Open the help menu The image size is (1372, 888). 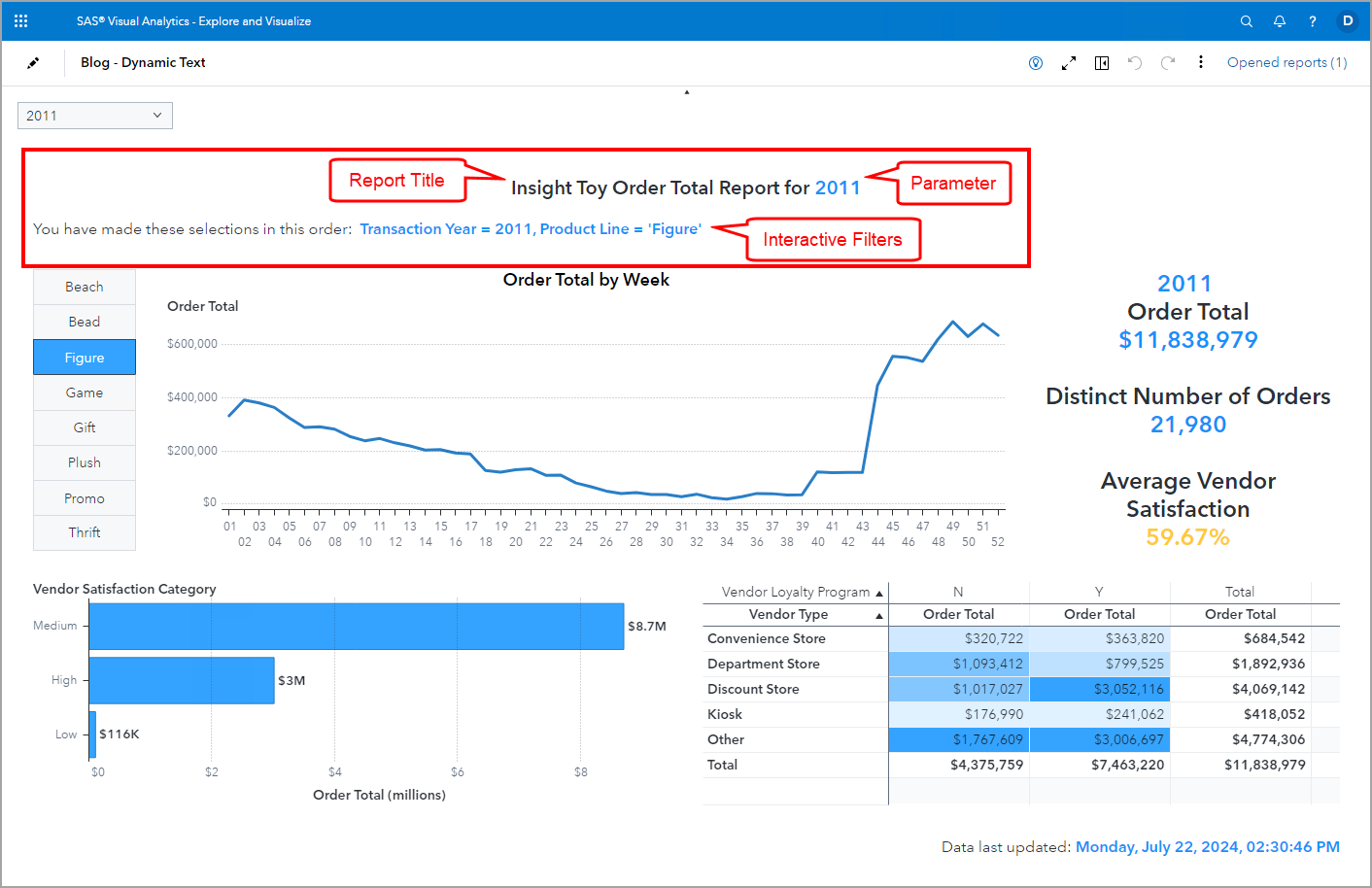coord(1312,20)
